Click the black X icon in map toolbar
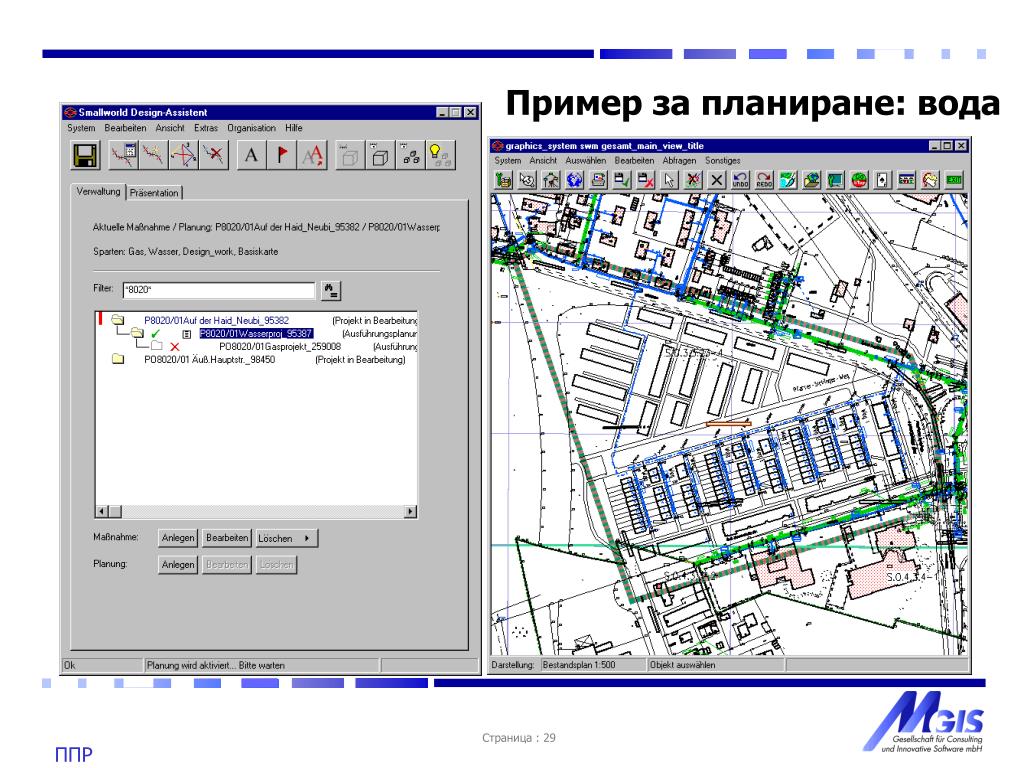 tap(717, 180)
